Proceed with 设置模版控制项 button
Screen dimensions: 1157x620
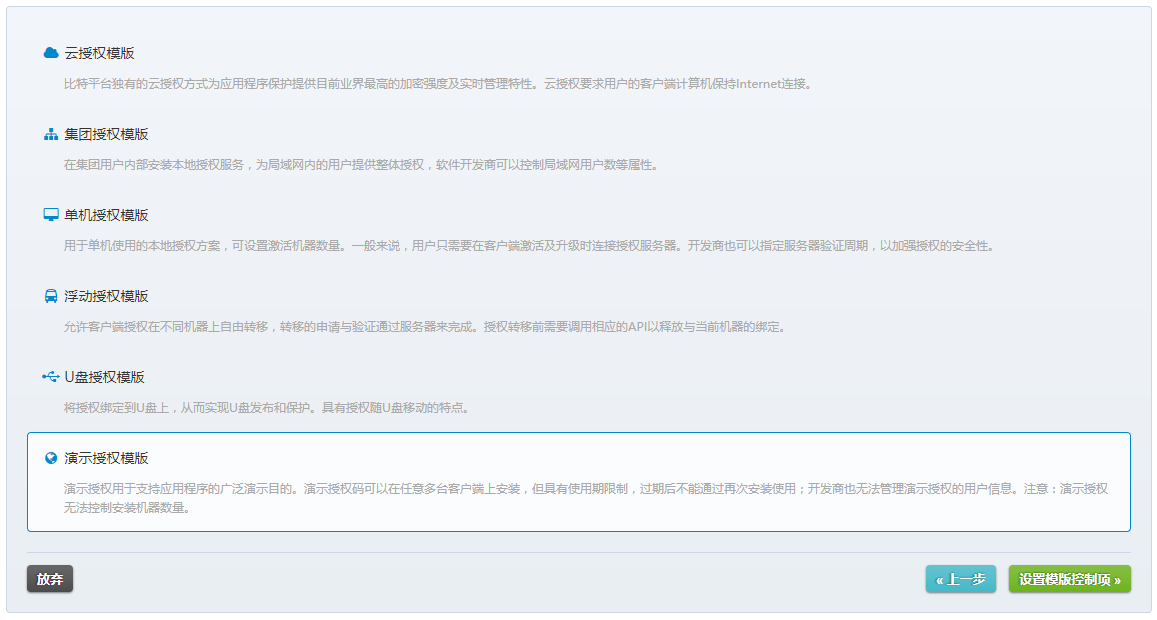[x=1070, y=579]
